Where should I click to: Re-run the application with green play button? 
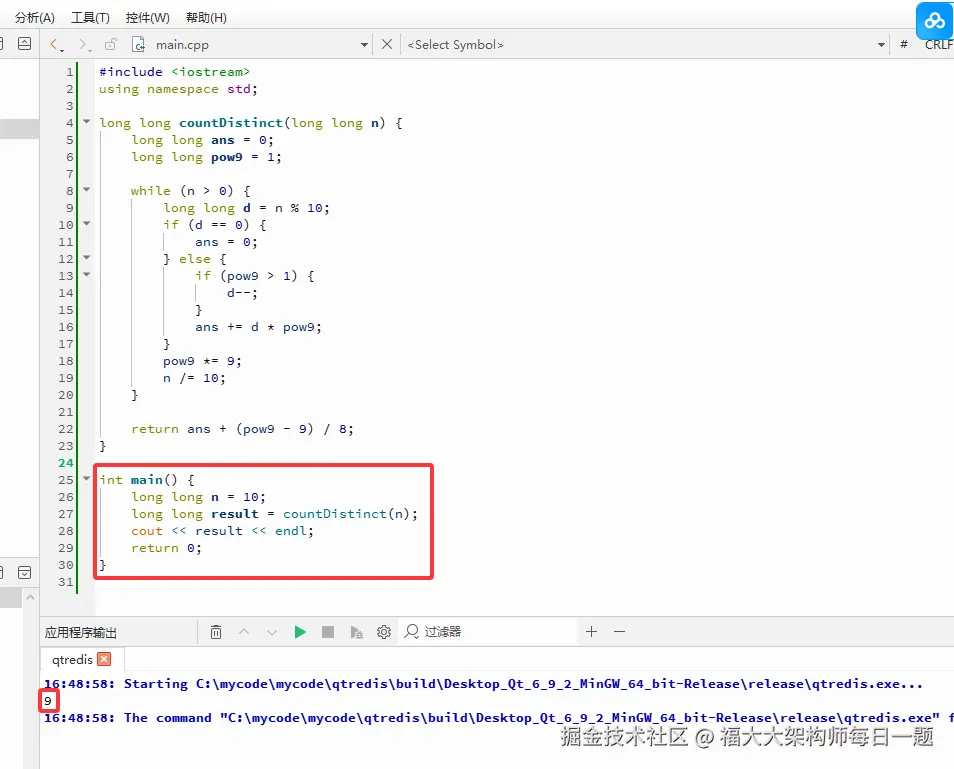[x=300, y=632]
